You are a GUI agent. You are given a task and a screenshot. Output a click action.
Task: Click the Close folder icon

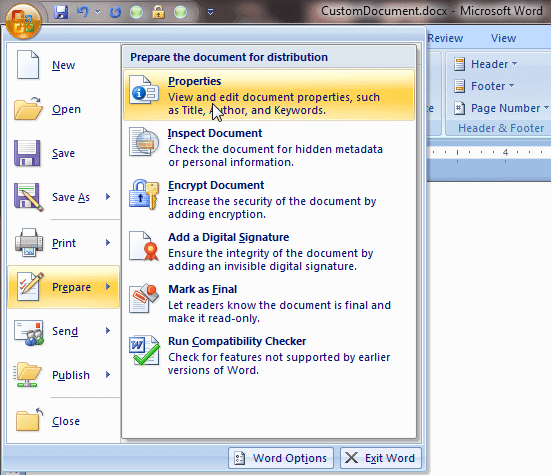29,419
